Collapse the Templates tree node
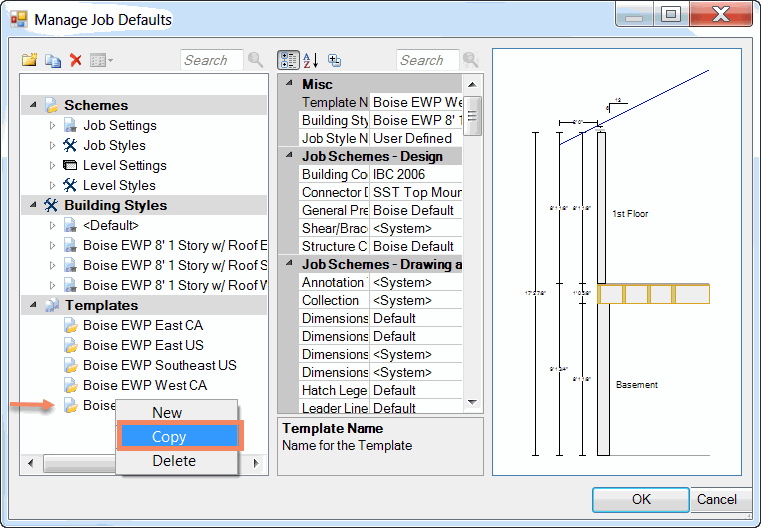 tap(33, 305)
